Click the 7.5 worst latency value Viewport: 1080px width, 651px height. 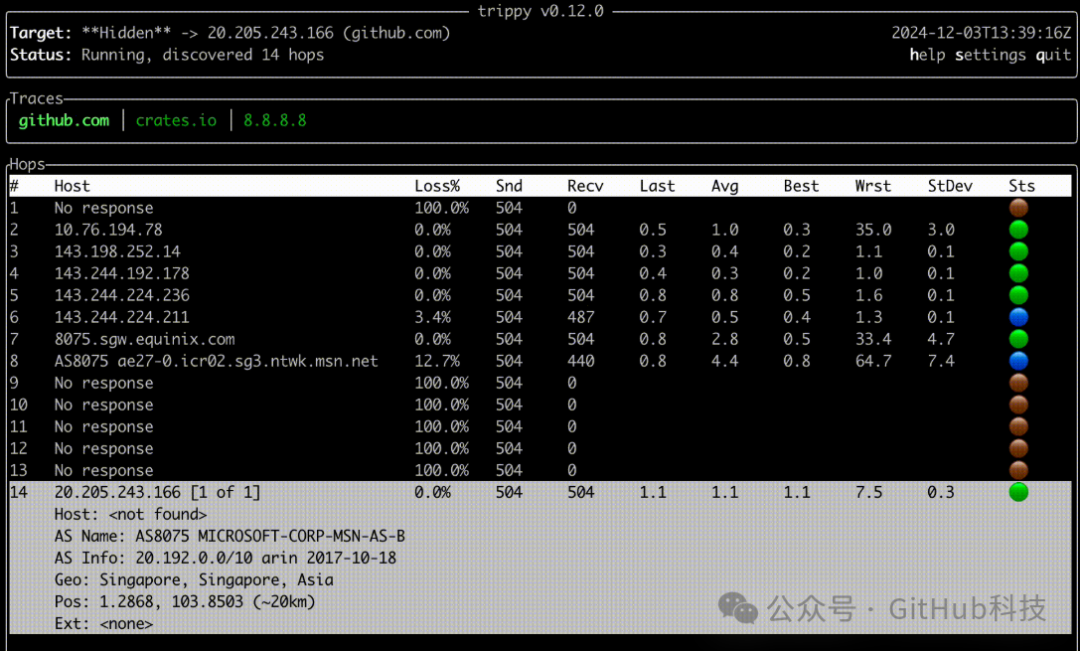[x=869, y=492]
